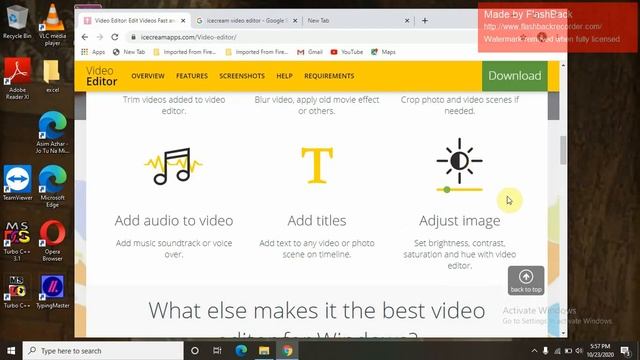
Task: Close the Video Editor browser tab
Action: (183, 20)
